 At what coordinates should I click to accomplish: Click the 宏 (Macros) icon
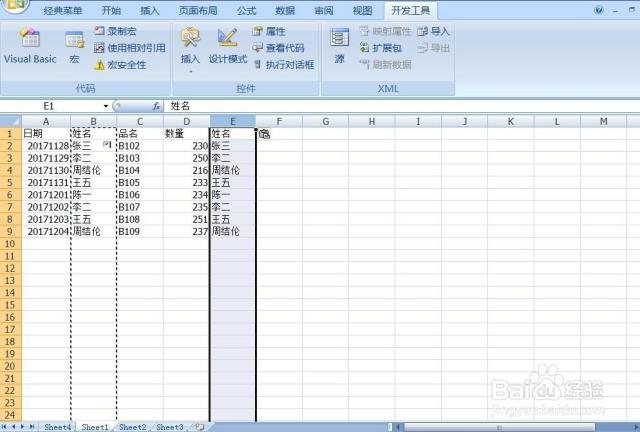[x=75, y=46]
